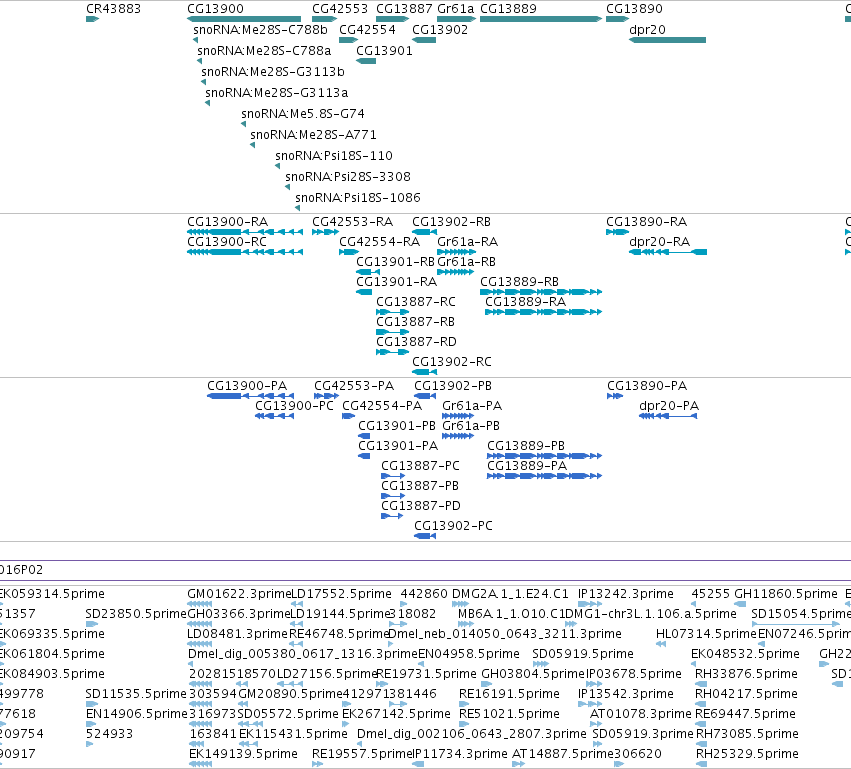Click the CG42554-PA protein label
Image resolution: width=851 pixels, height=769 pixels.
382,406
